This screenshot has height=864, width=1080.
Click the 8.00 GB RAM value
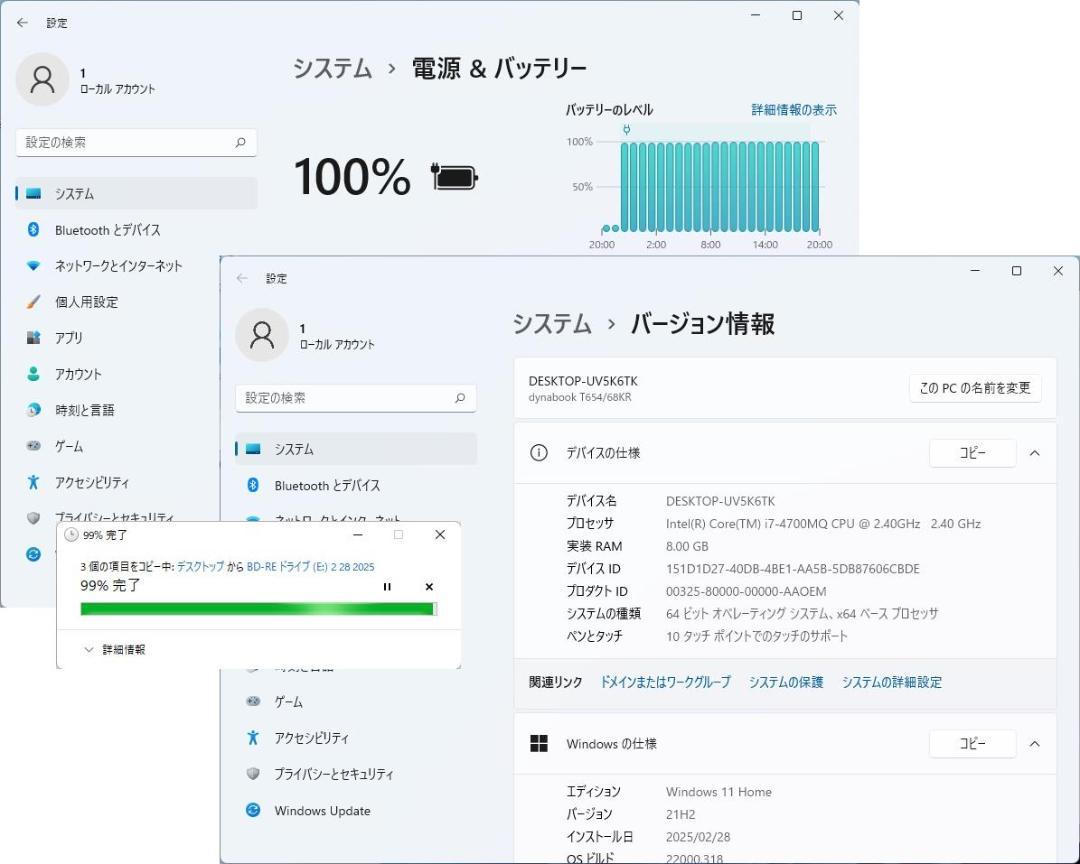[x=687, y=546]
